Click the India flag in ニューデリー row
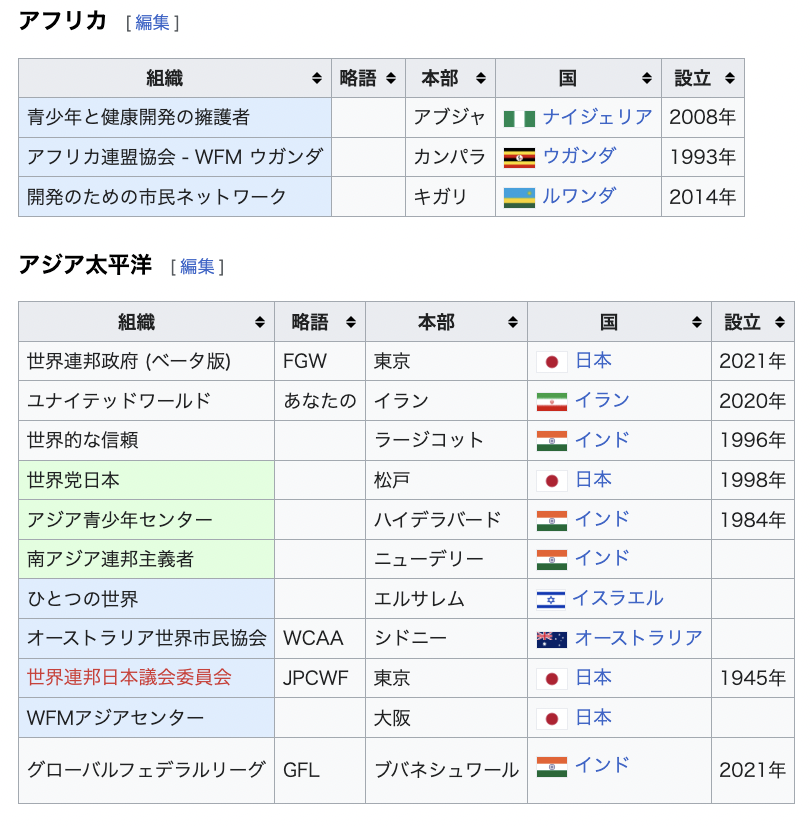 pos(552,560)
